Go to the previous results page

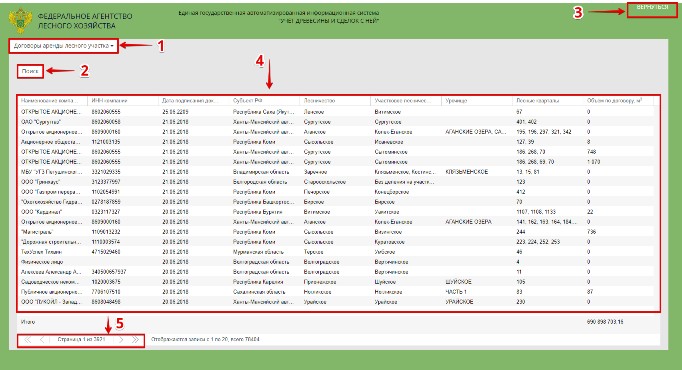[42, 340]
